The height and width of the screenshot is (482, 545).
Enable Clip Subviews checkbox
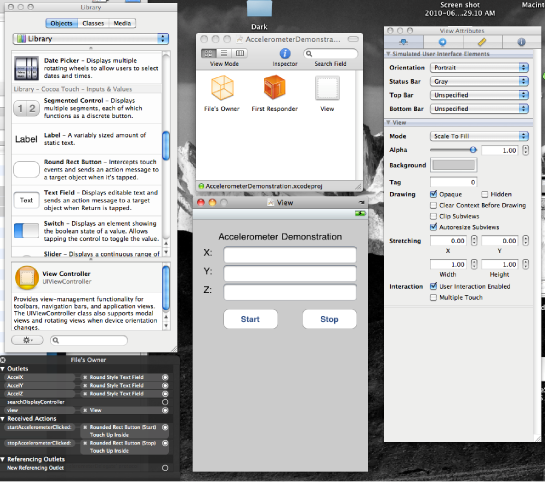(x=433, y=216)
